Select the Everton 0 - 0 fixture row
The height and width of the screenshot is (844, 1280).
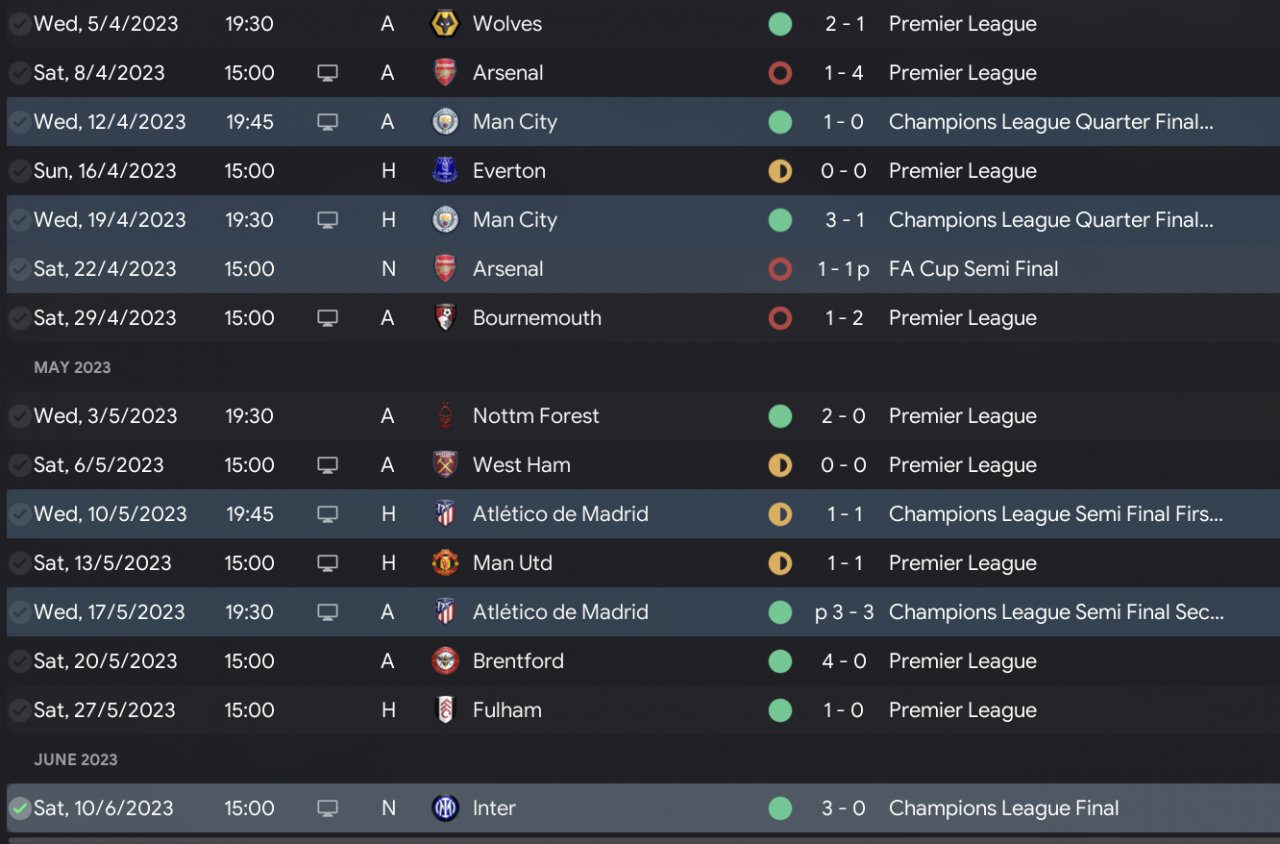640,171
